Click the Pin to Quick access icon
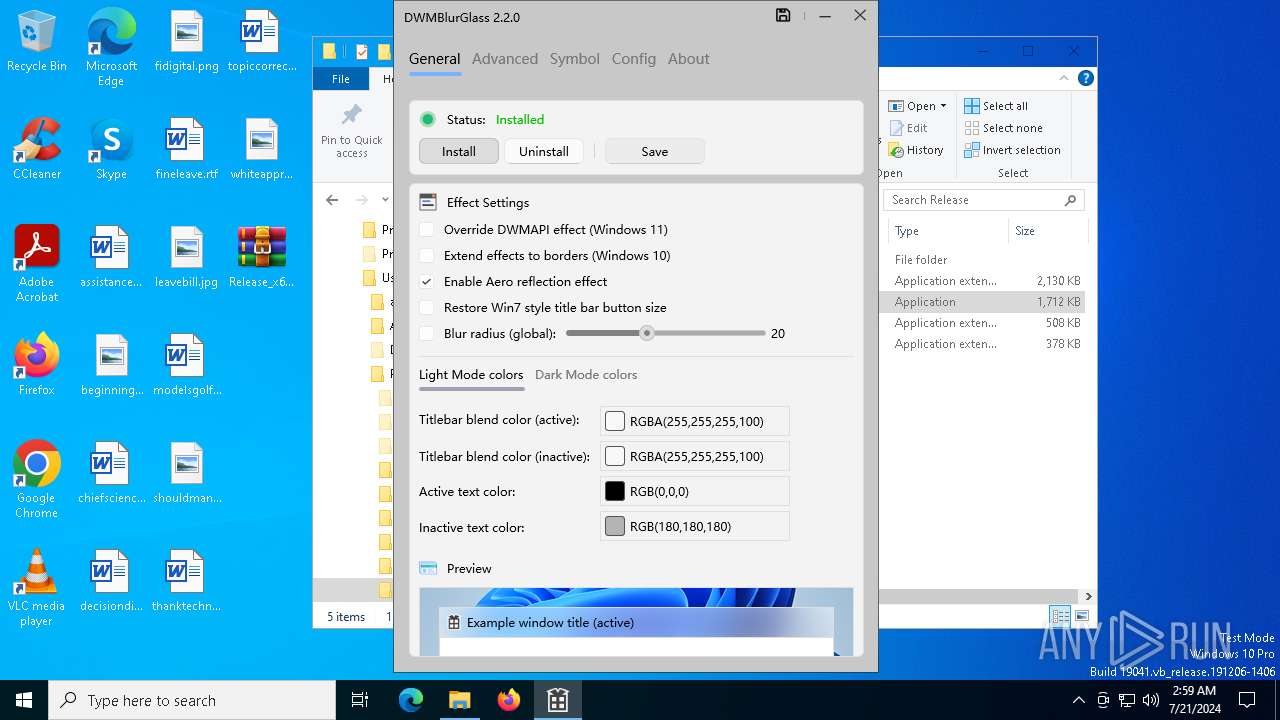 pos(351,115)
